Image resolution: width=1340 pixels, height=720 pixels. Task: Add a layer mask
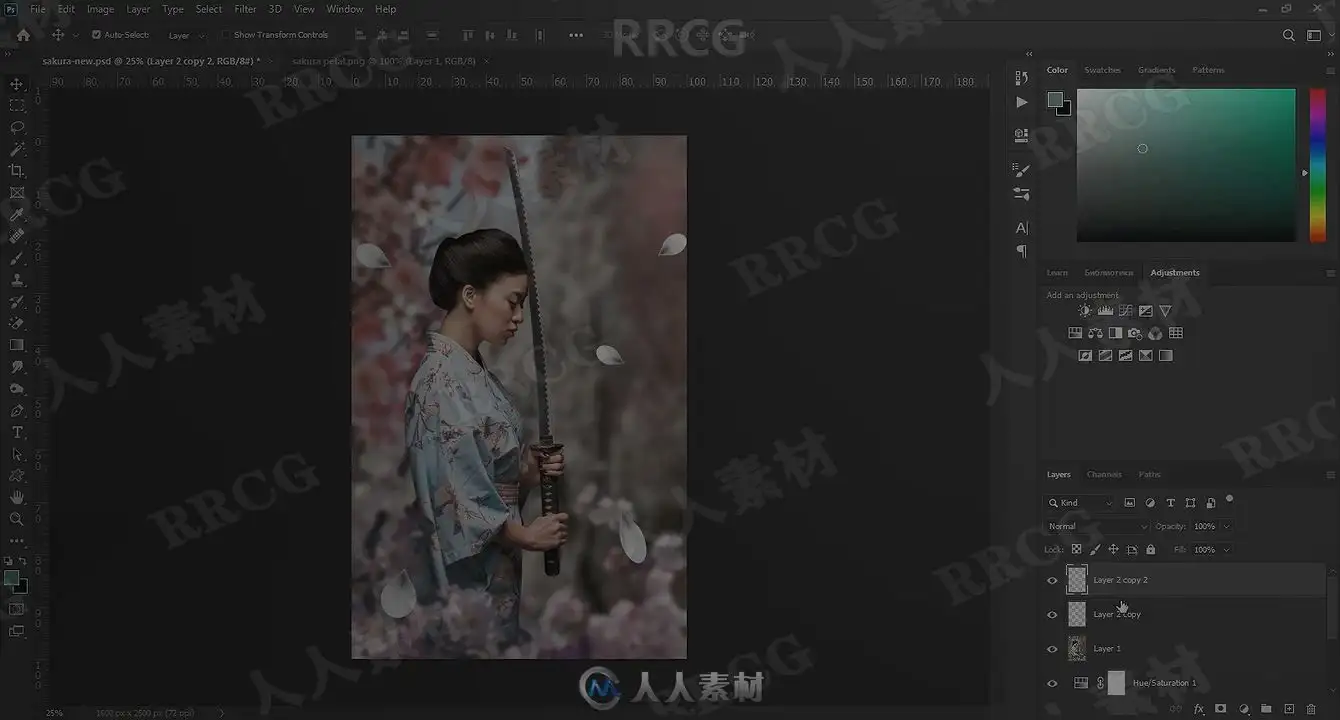pyautogui.click(x=1221, y=709)
